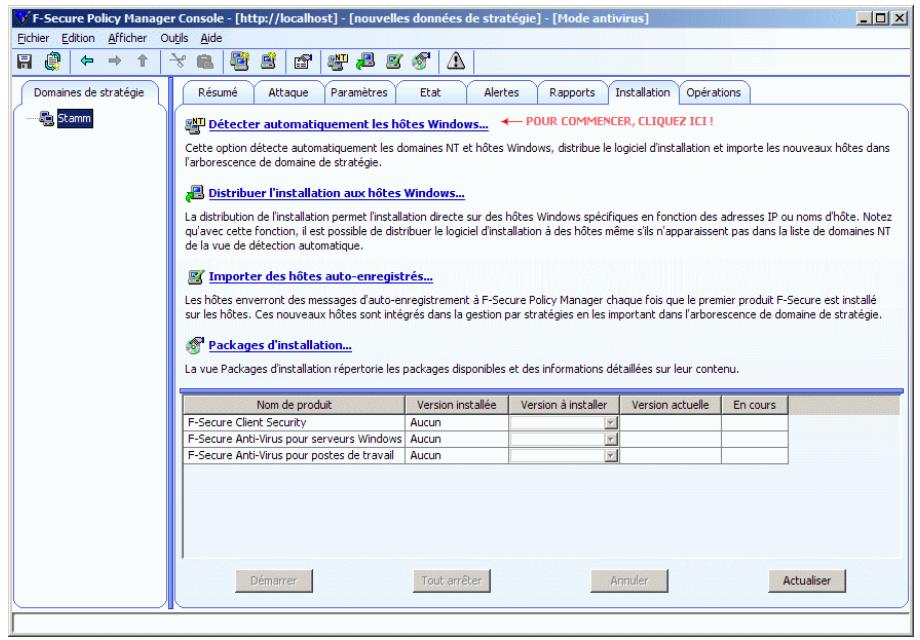The width and height of the screenshot is (920, 640).
Task: Click the scissors Cut toolbar icon
Action: 177,60
